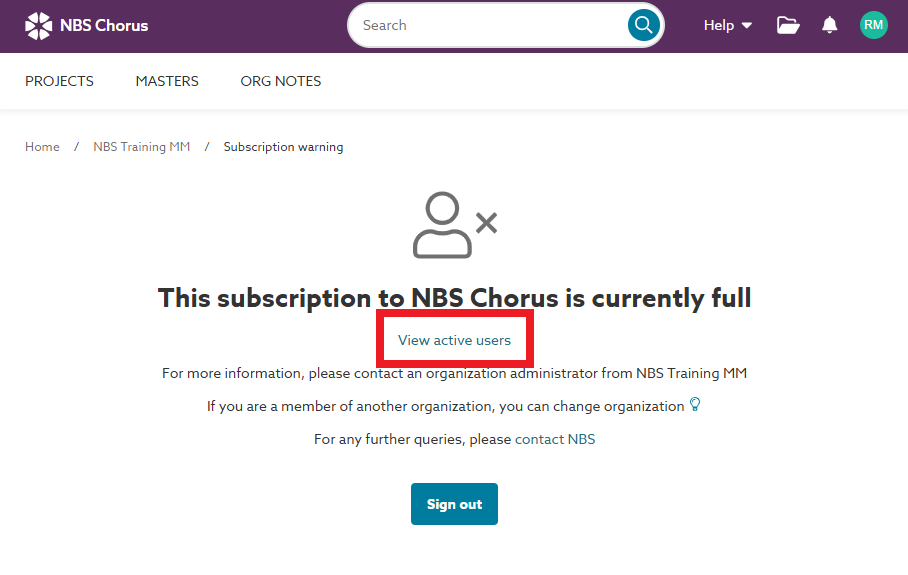Open the notifications bell
The image size is (908, 575).
click(x=829, y=25)
